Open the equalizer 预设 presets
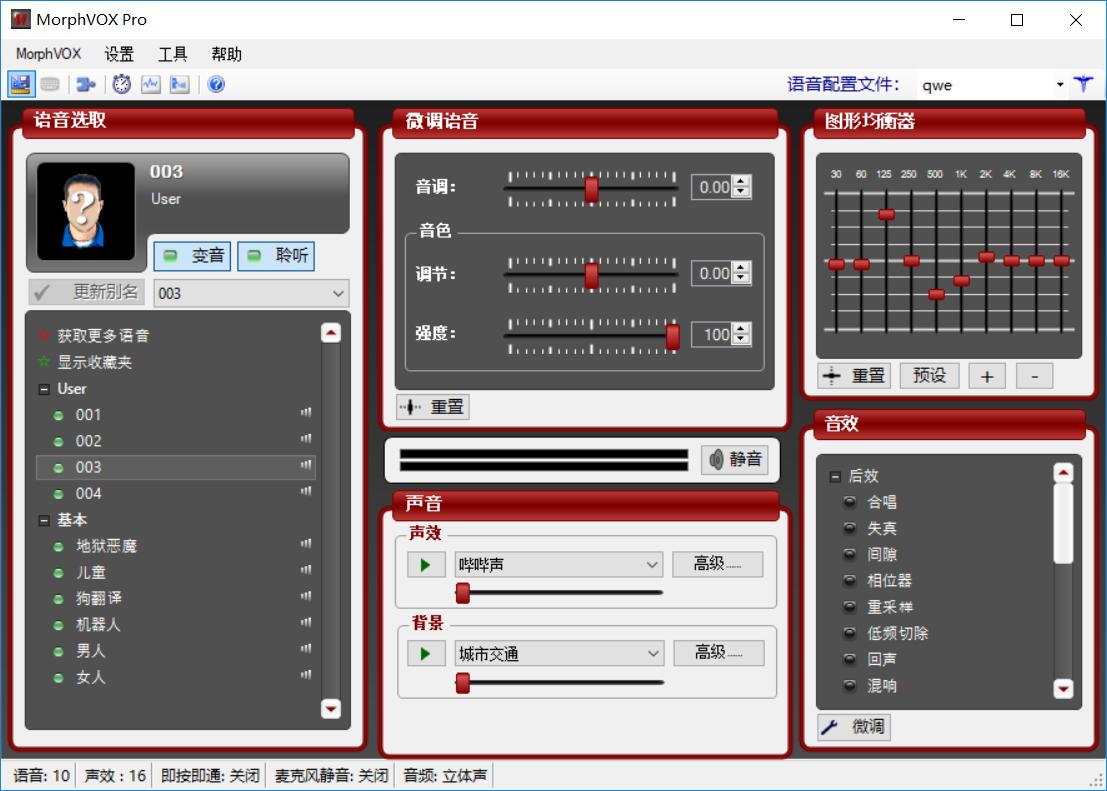The width and height of the screenshot is (1107, 791). tap(929, 375)
